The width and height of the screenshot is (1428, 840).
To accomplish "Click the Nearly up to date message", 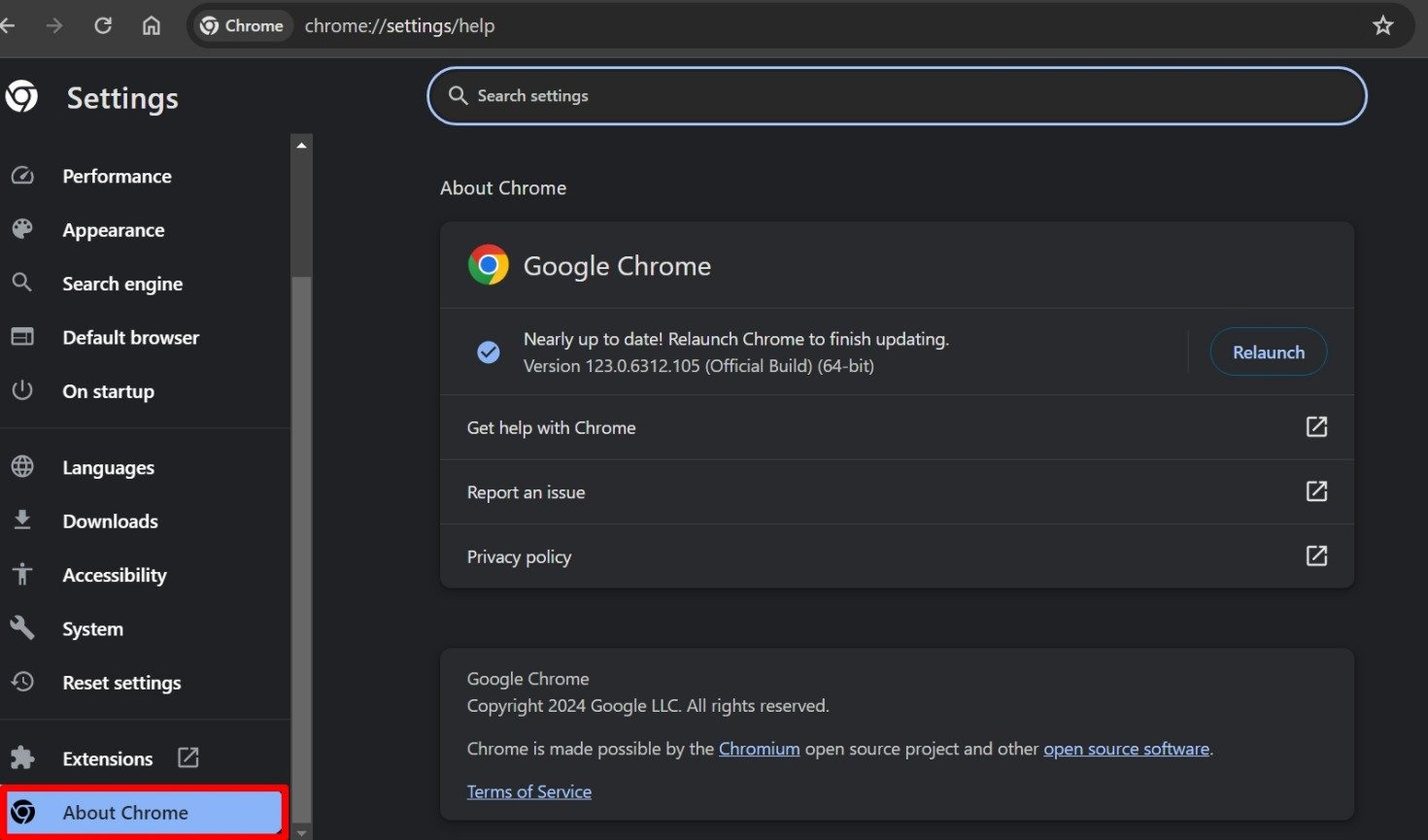I will coord(736,339).
